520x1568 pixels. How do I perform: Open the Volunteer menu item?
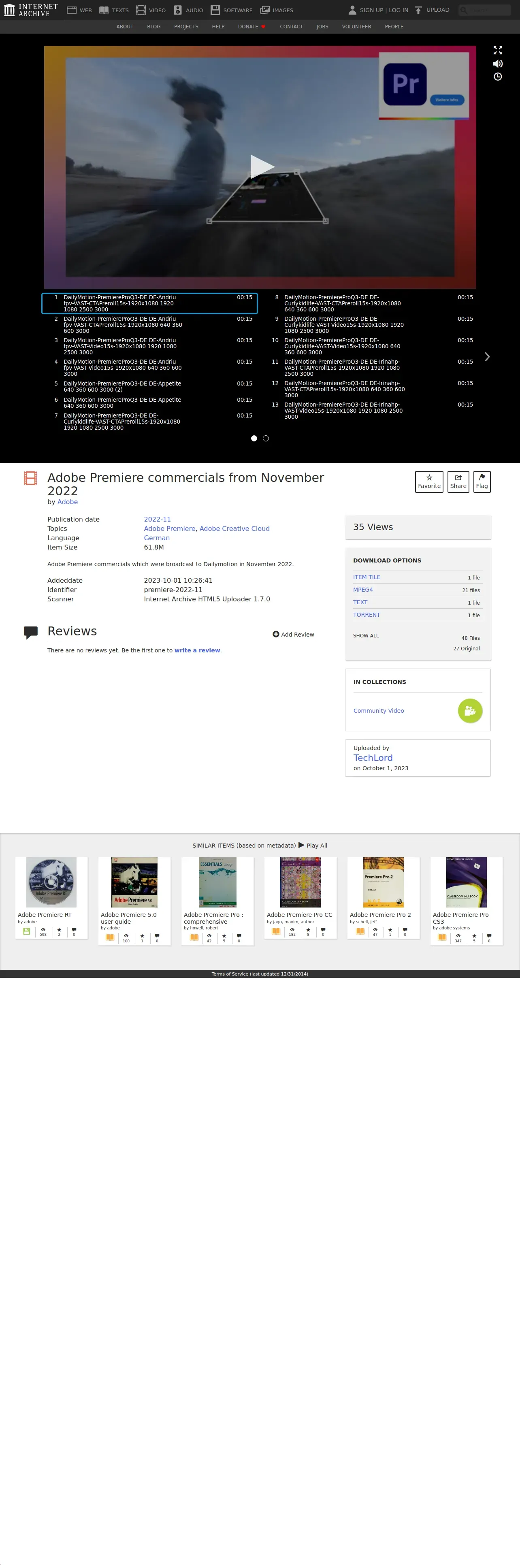tap(356, 27)
